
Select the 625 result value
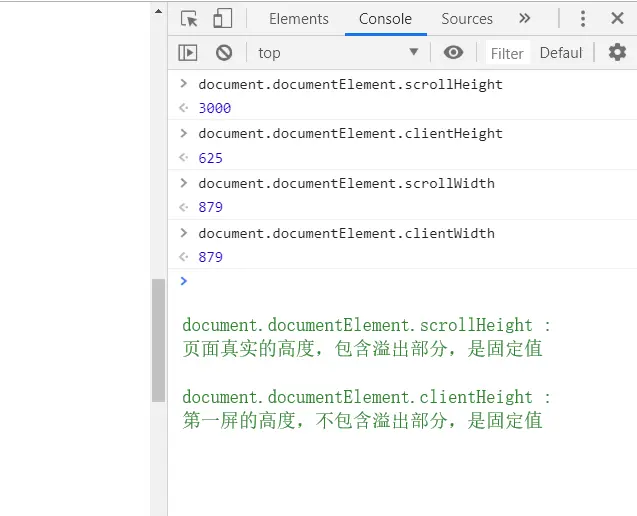(210, 158)
